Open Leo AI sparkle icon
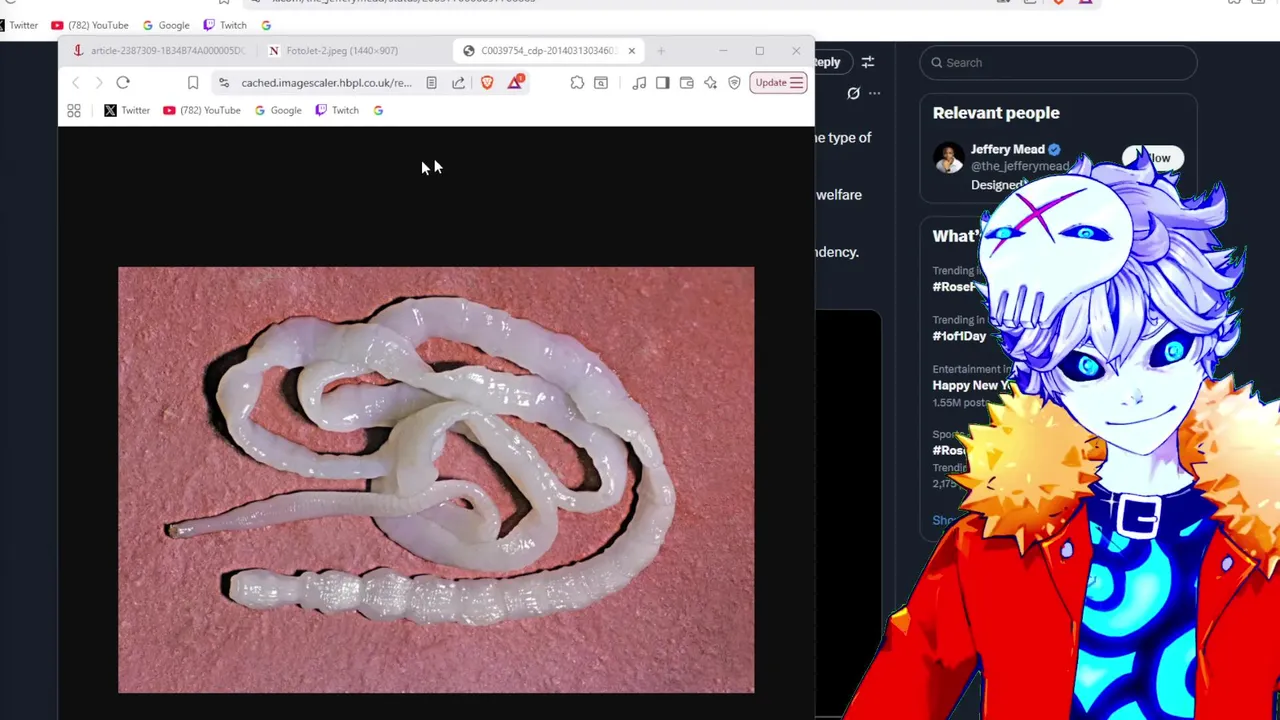The height and width of the screenshot is (720, 1280). pyautogui.click(x=710, y=83)
